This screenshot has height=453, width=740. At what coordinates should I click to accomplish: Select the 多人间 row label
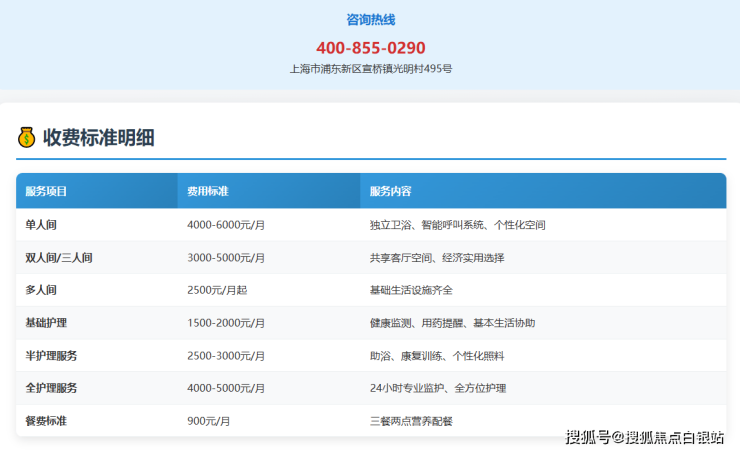[x=41, y=290]
